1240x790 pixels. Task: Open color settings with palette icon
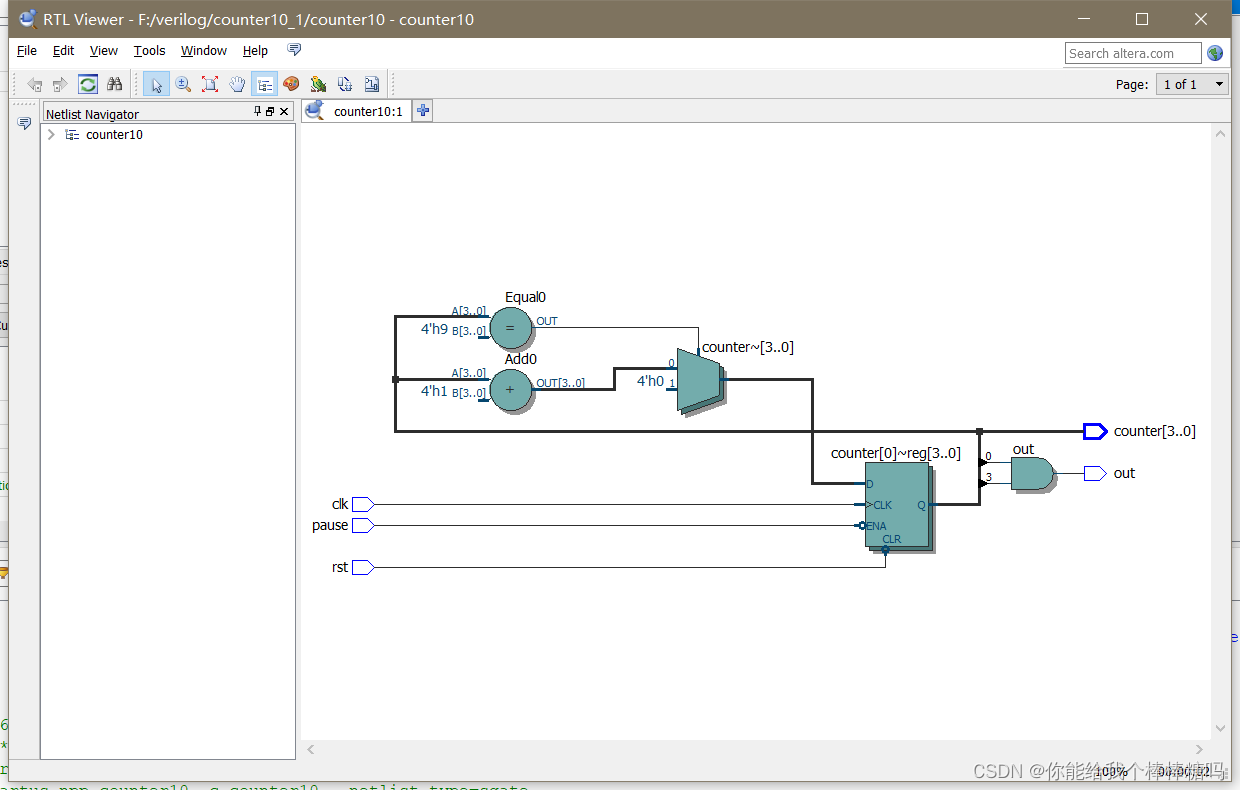click(x=291, y=84)
